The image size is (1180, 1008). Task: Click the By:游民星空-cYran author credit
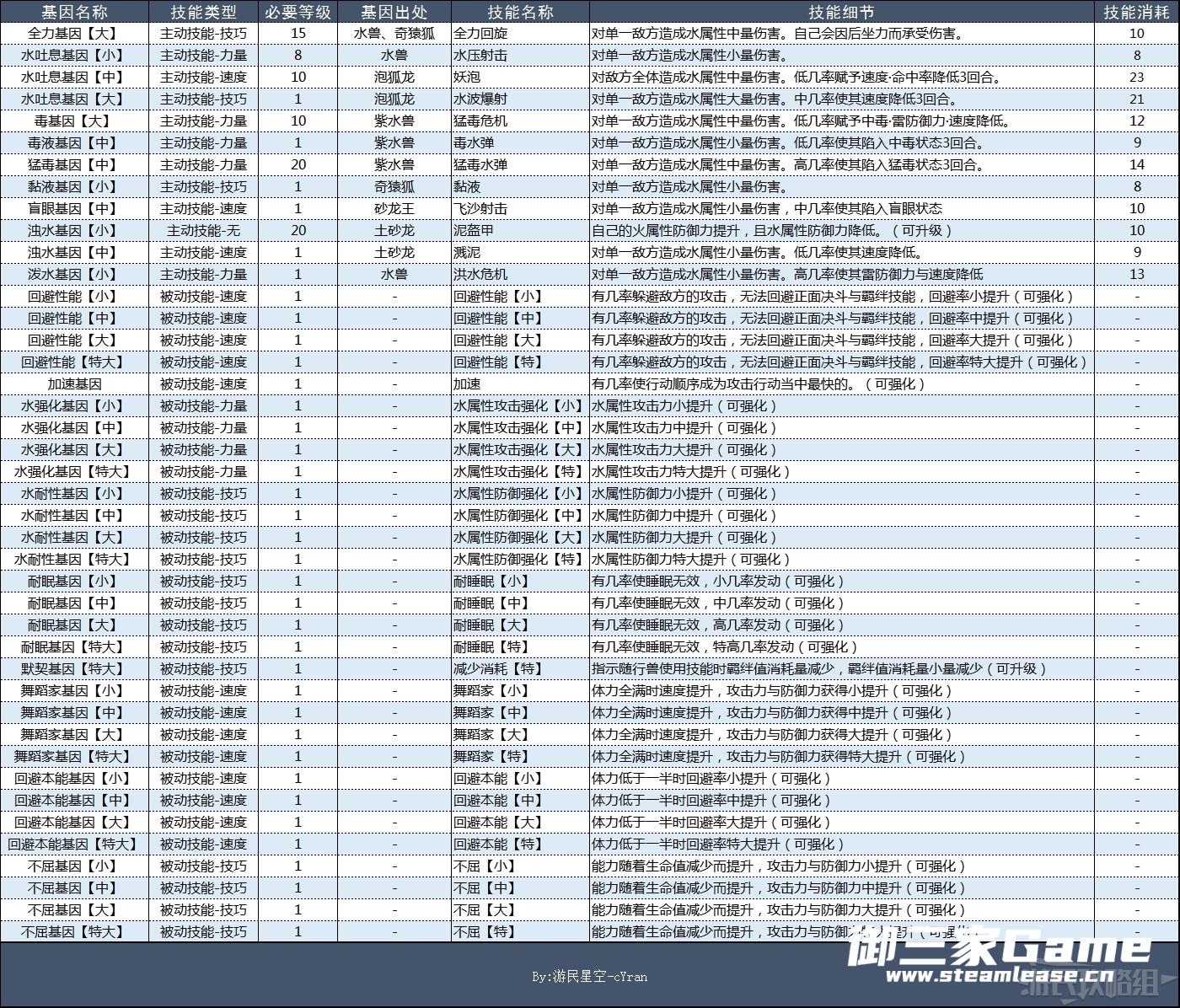click(589, 977)
